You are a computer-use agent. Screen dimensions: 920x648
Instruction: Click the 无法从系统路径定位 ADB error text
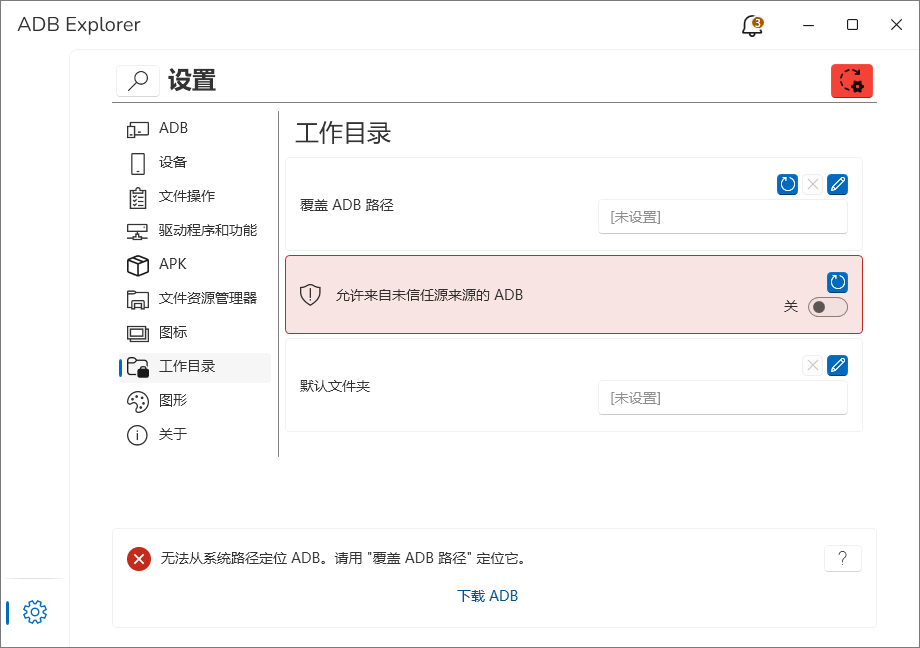[343, 558]
